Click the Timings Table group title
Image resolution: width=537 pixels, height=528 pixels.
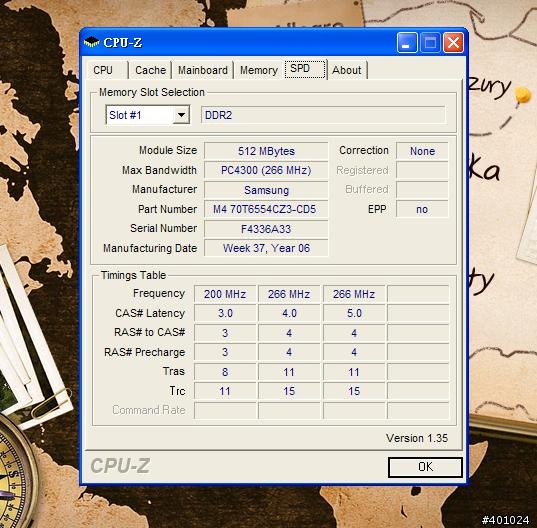(133, 275)
